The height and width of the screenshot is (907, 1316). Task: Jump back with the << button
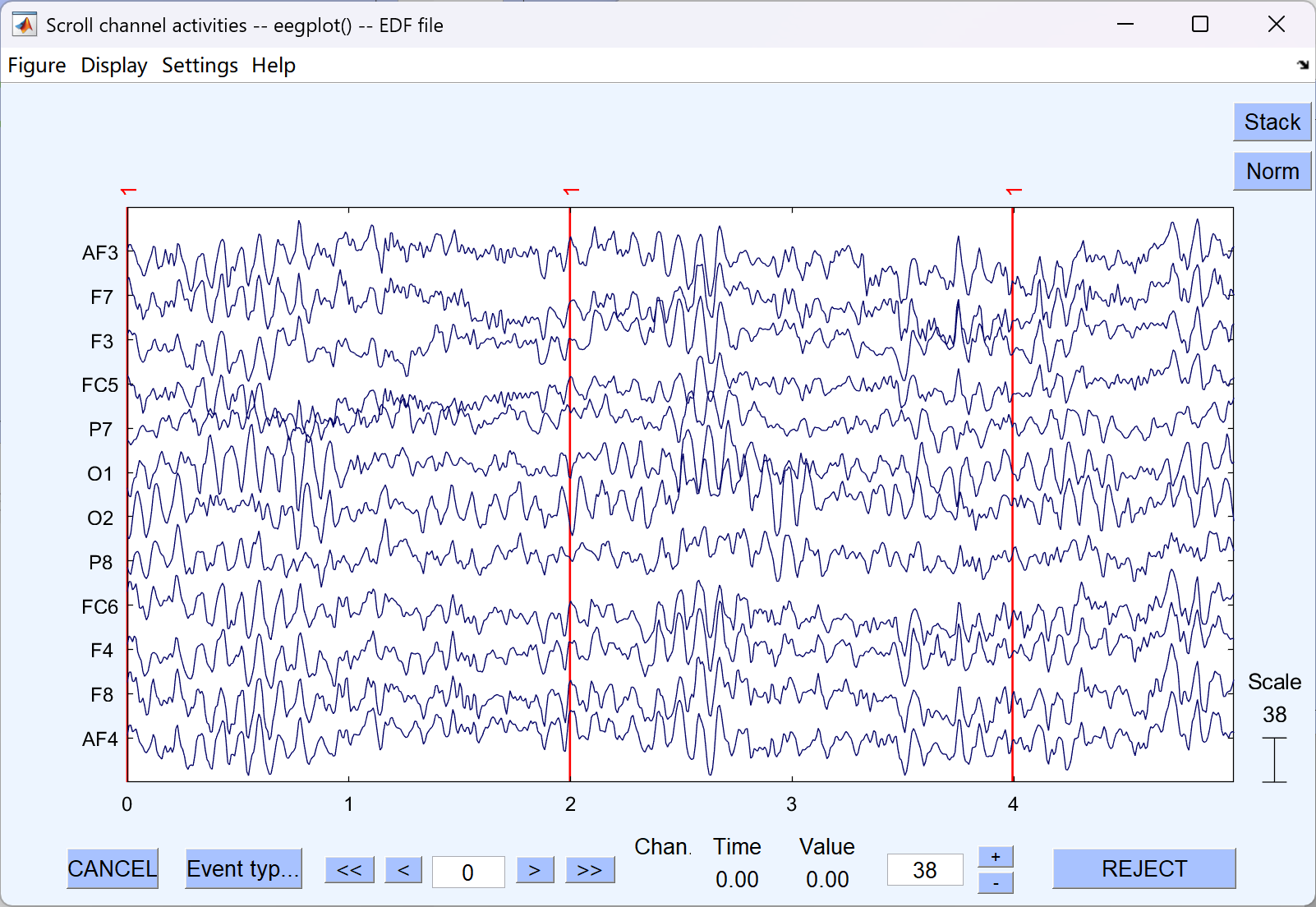[349, 870]
